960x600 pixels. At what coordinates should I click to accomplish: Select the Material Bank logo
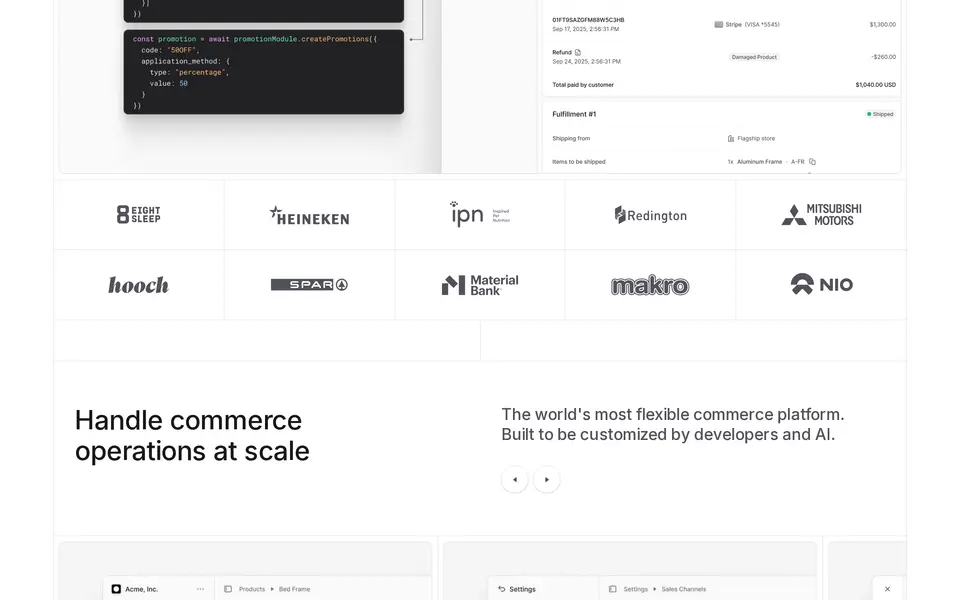480,285
